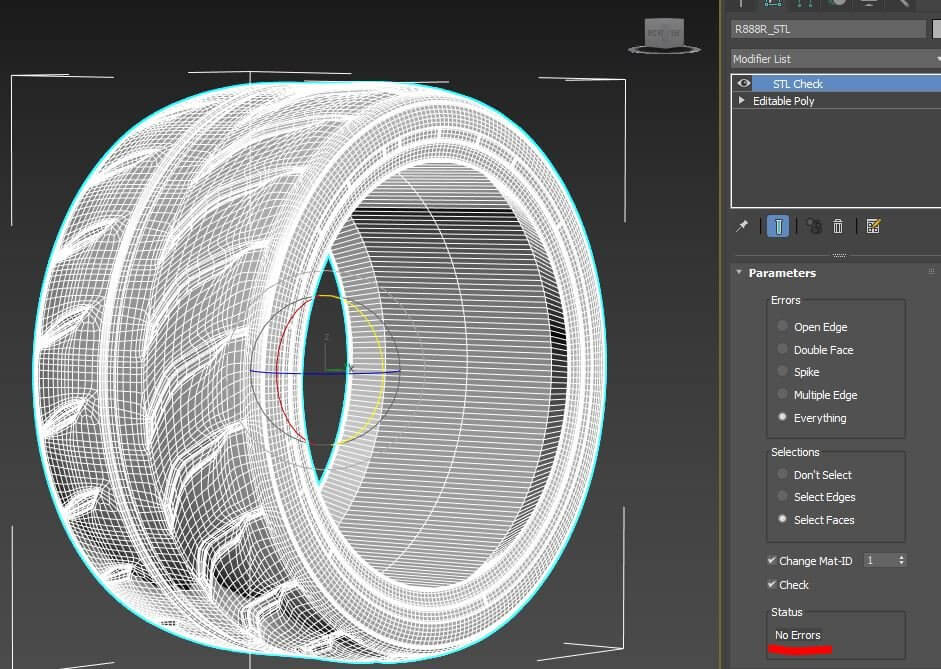Screen dimensions: 941x669
Task: Click the R888R_STL object name field
Action: 828,29
